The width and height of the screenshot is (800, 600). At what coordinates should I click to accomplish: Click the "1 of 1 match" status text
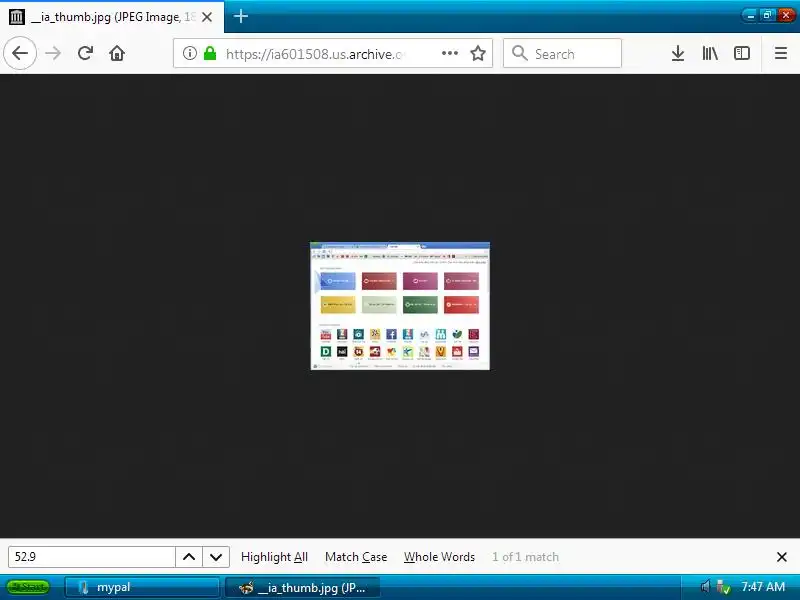(x=525, y=557)
